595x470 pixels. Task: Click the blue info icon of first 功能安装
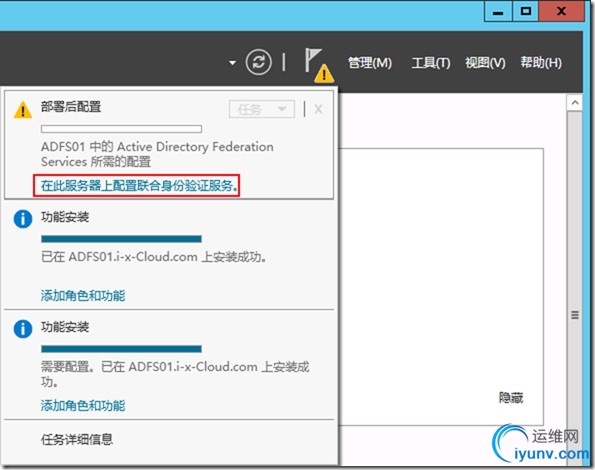point(23,219)
